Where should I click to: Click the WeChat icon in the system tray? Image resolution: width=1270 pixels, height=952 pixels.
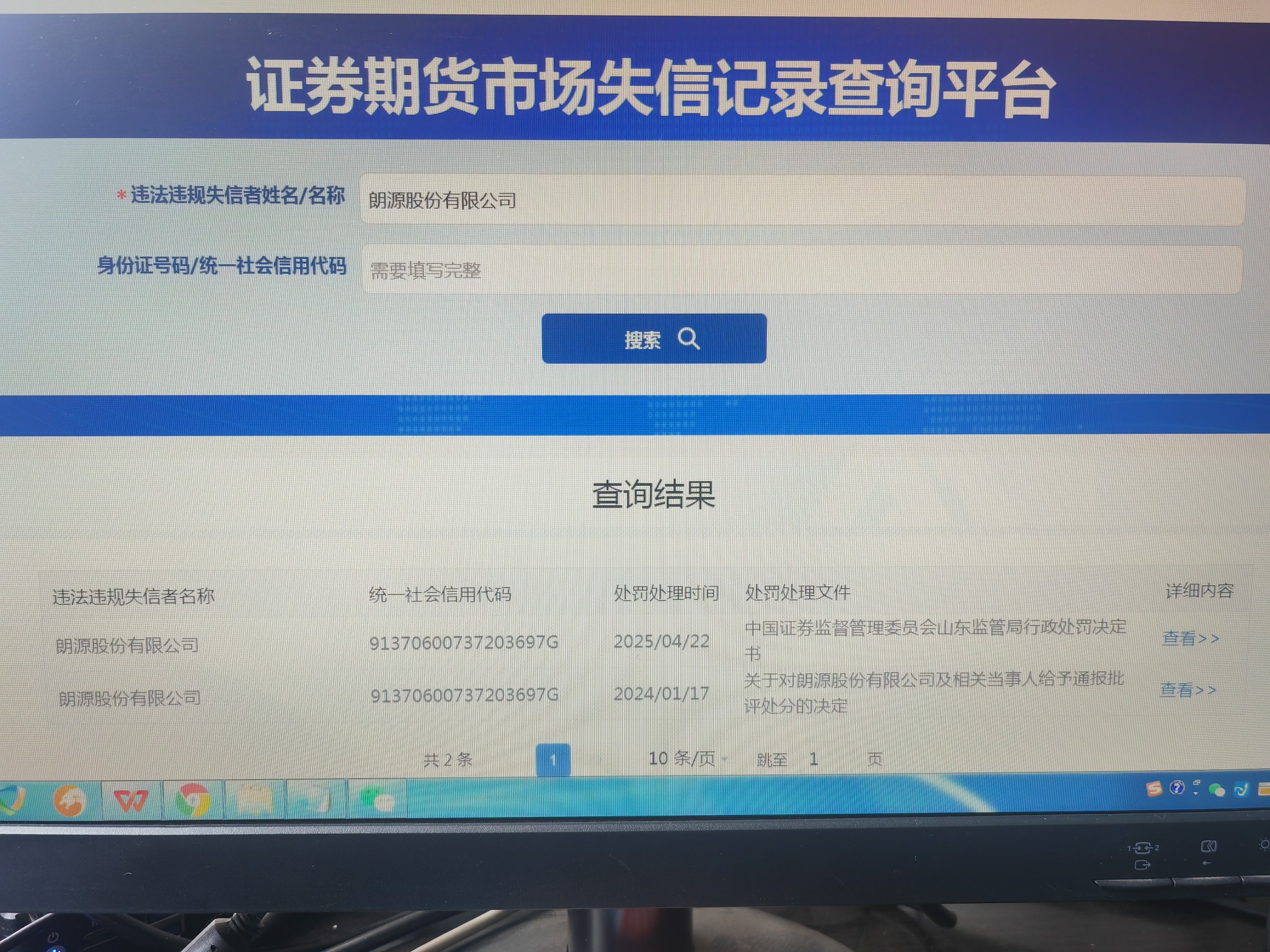[x=1217, y=789]
